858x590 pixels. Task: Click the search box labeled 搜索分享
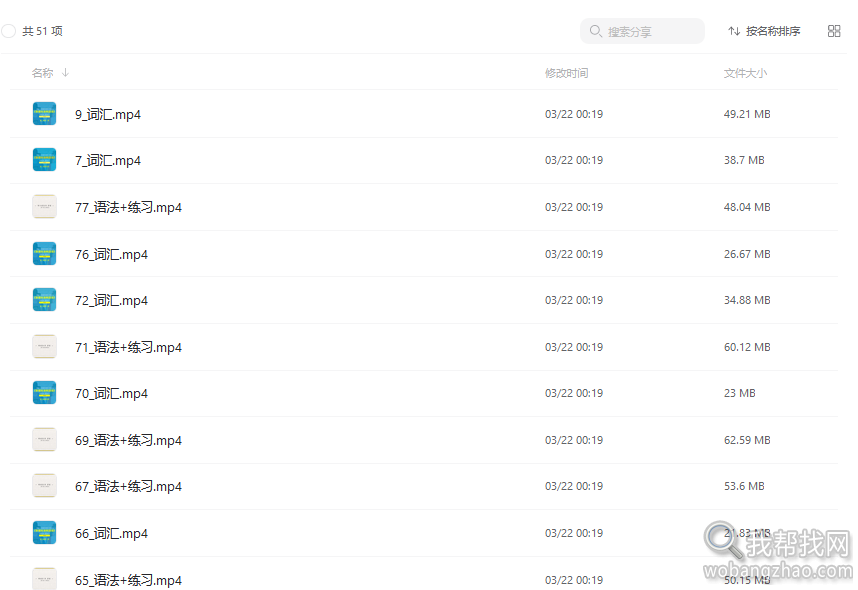(x=642, y=31)
